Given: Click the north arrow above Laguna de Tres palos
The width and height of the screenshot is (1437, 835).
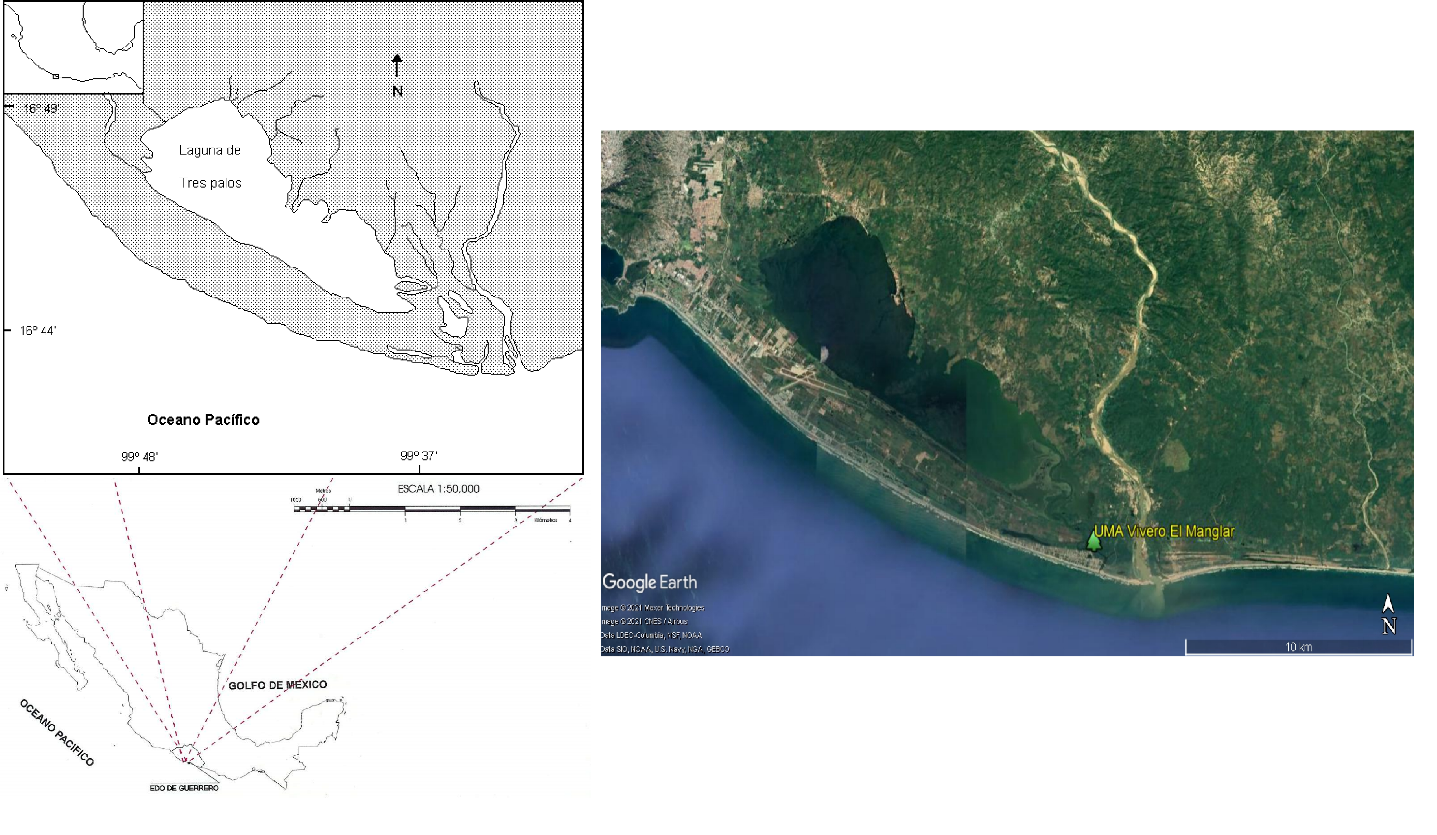Looking at the screenshot, I should click(x=397, y=67).
